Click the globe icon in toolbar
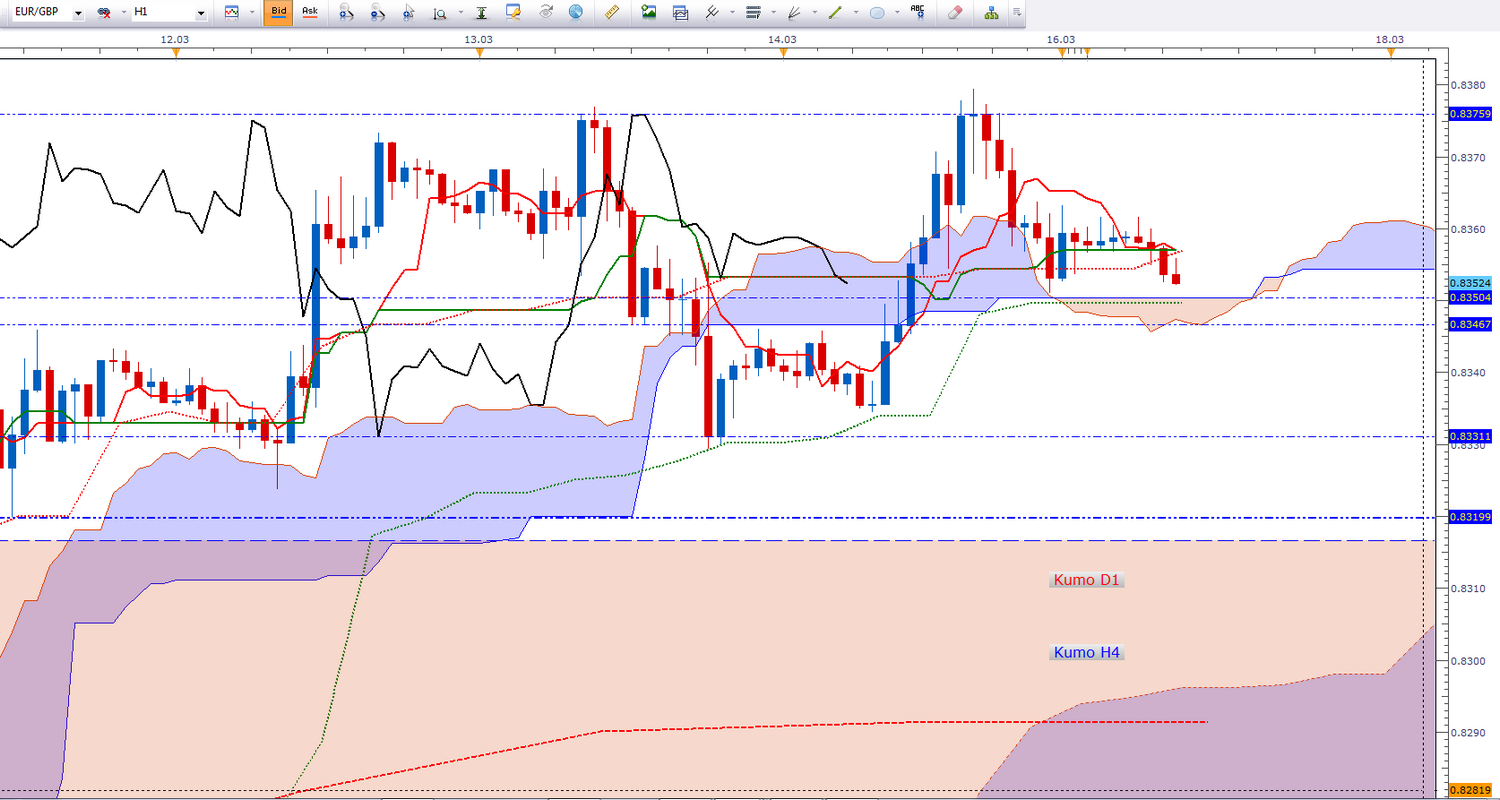1500x800 pixels. (575, 13)
